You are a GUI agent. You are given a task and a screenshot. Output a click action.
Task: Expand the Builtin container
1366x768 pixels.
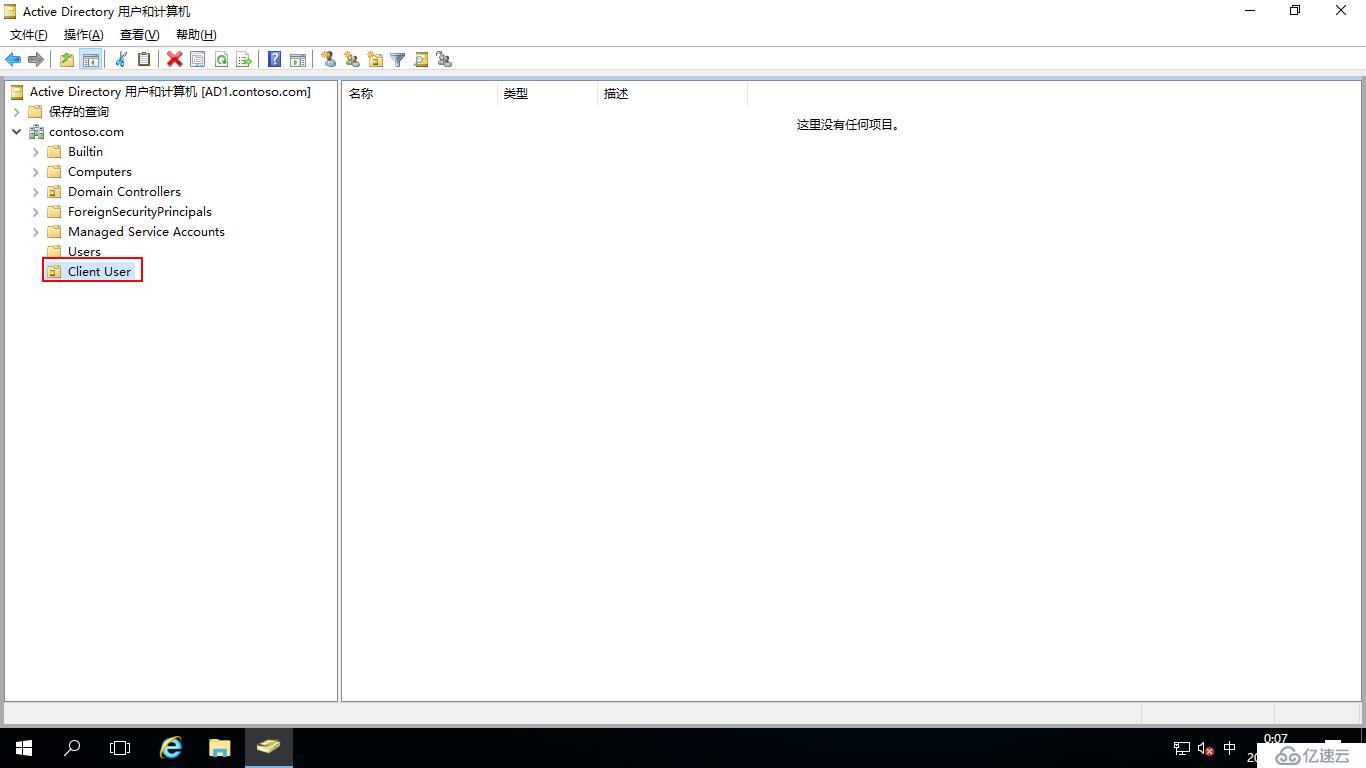click(x=36, y=152)
